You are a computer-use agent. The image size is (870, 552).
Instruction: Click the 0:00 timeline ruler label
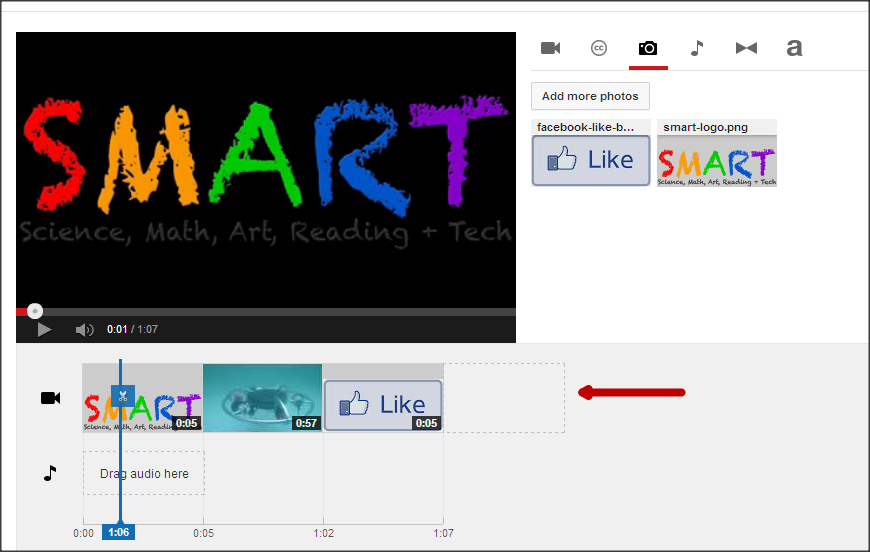pos(83,534)
